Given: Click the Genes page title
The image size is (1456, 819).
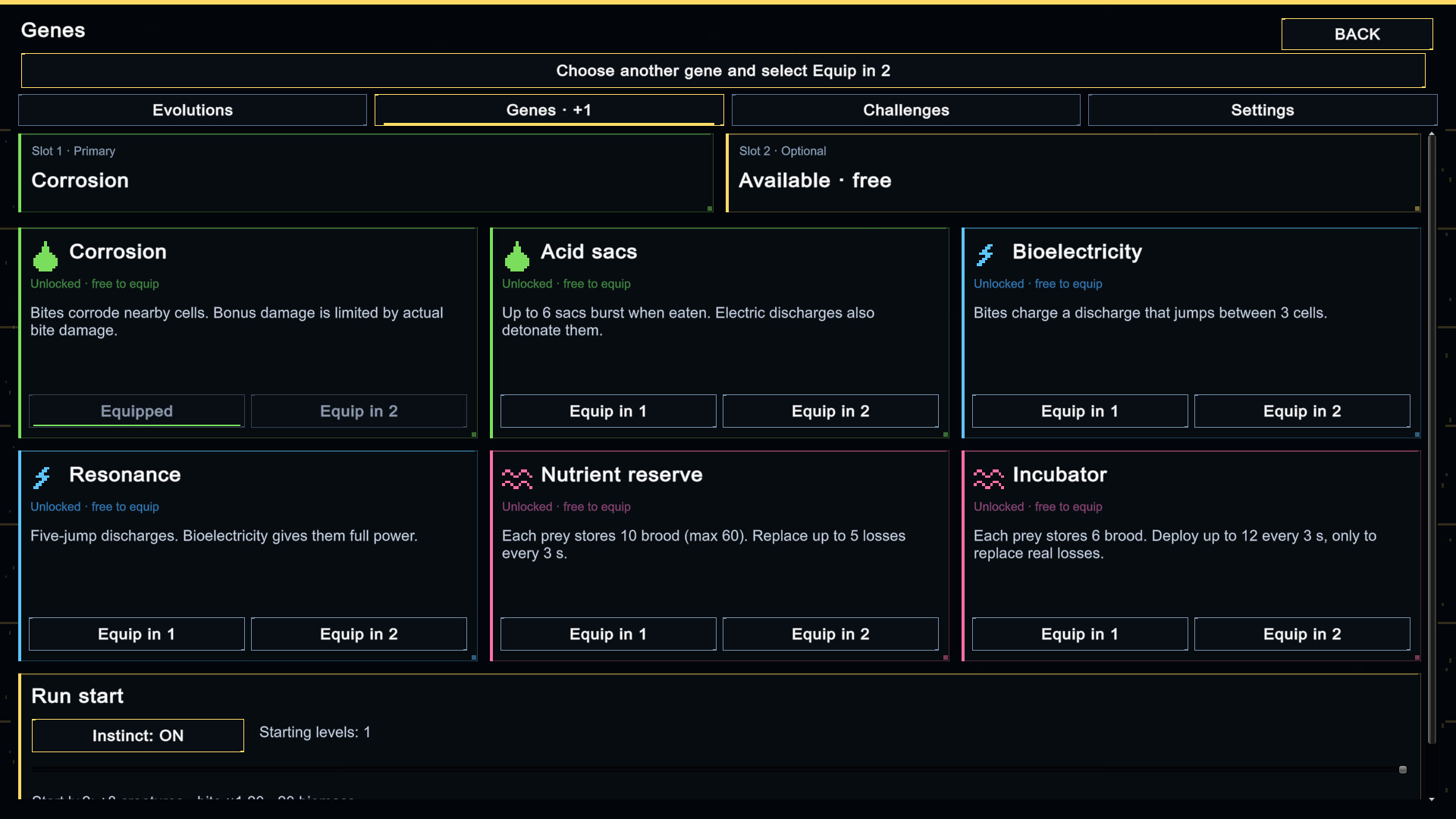Looking at the screenshot, I should point(53,30).
